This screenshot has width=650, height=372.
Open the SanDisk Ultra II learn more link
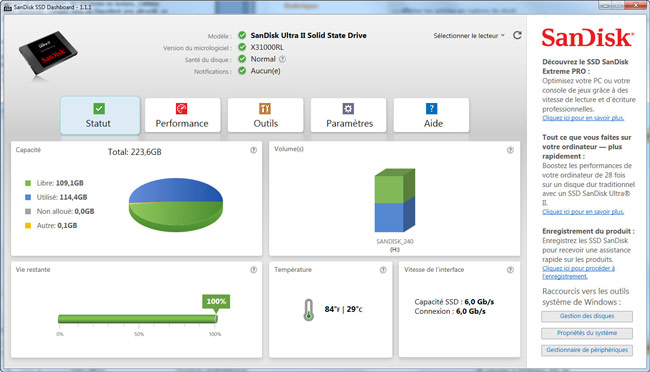point(583,212)
